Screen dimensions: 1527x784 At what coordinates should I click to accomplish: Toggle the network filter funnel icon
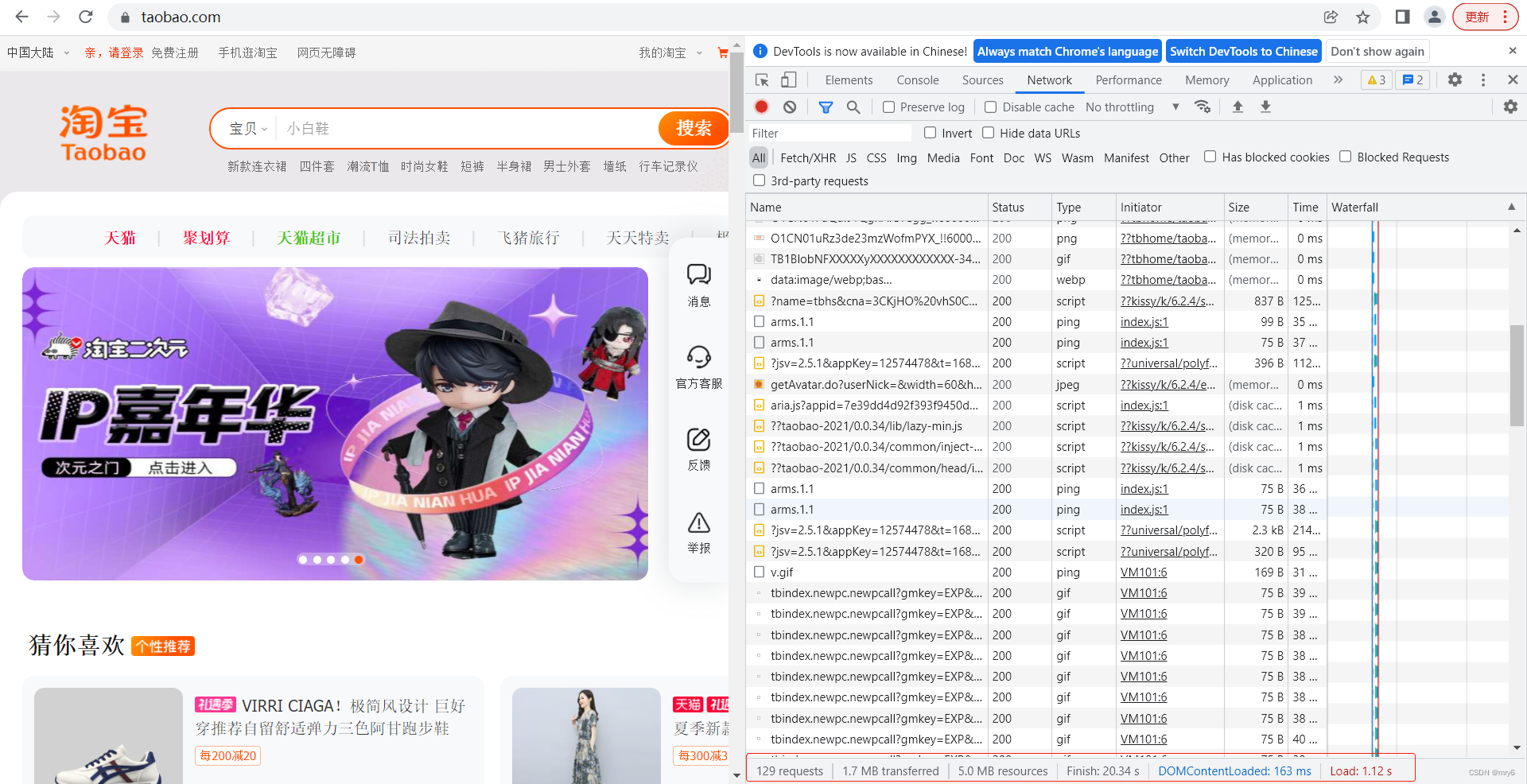[x=826, y=107]
